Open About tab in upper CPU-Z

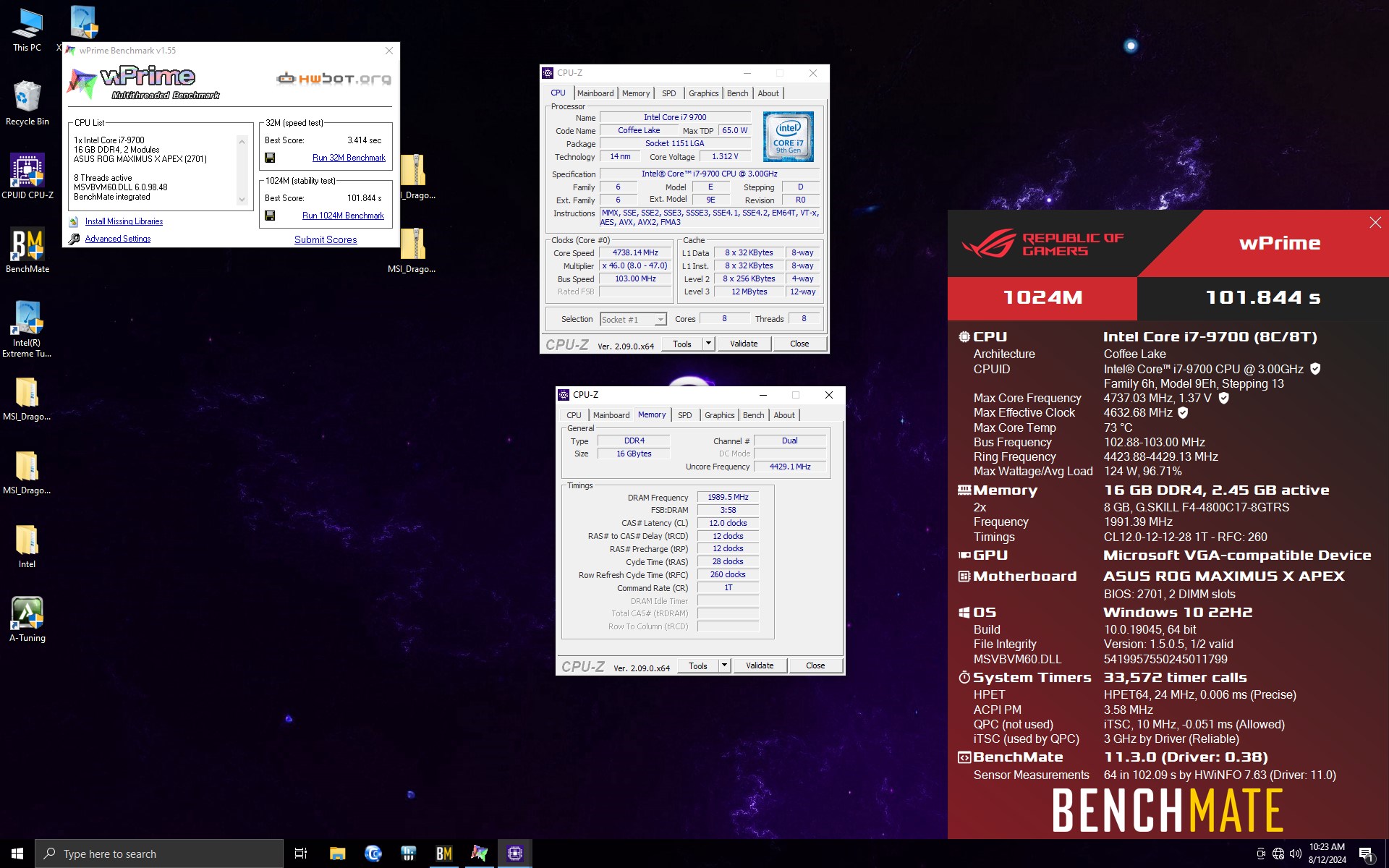[x=768, y=93]
